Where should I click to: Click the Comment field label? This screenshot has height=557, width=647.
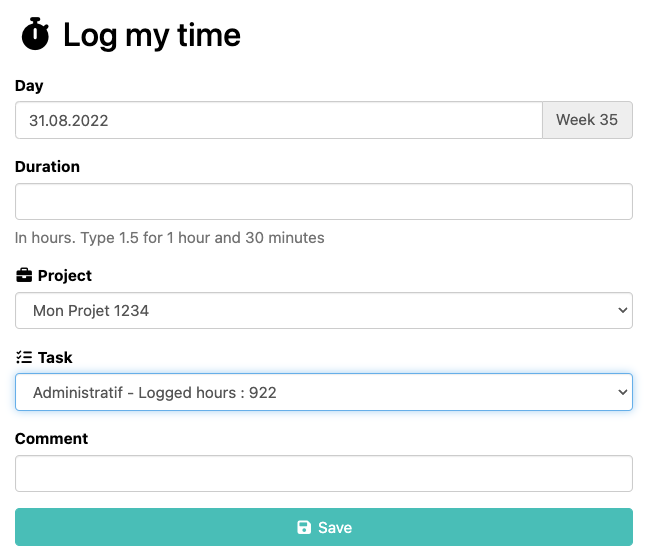point(51,439)
